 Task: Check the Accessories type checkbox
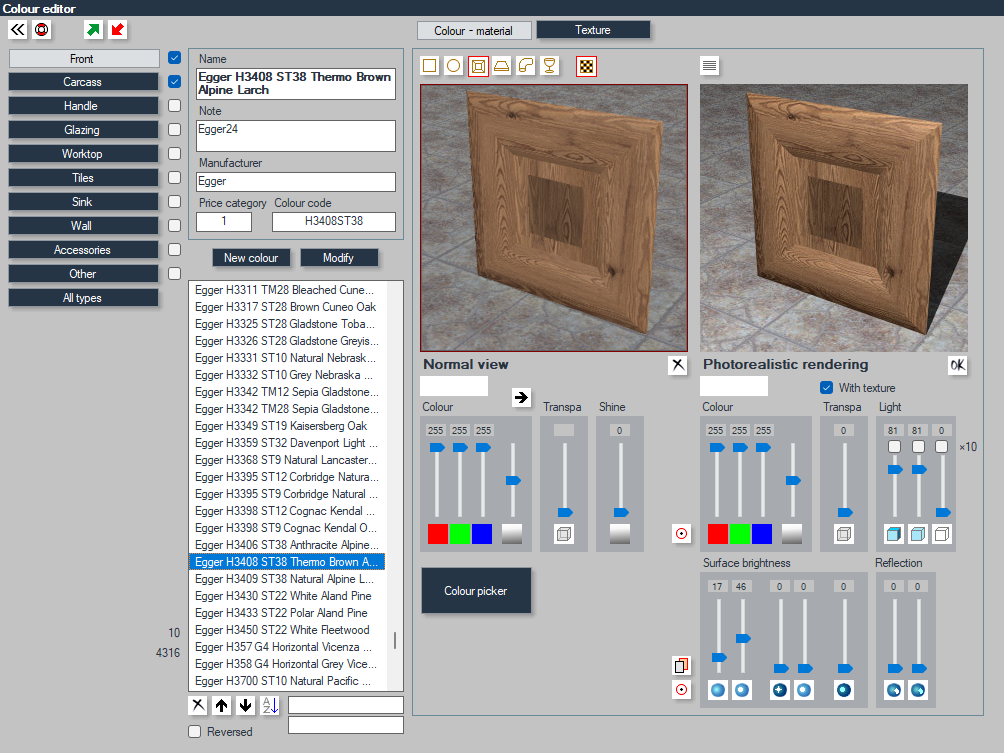click(x=174, y=250)
